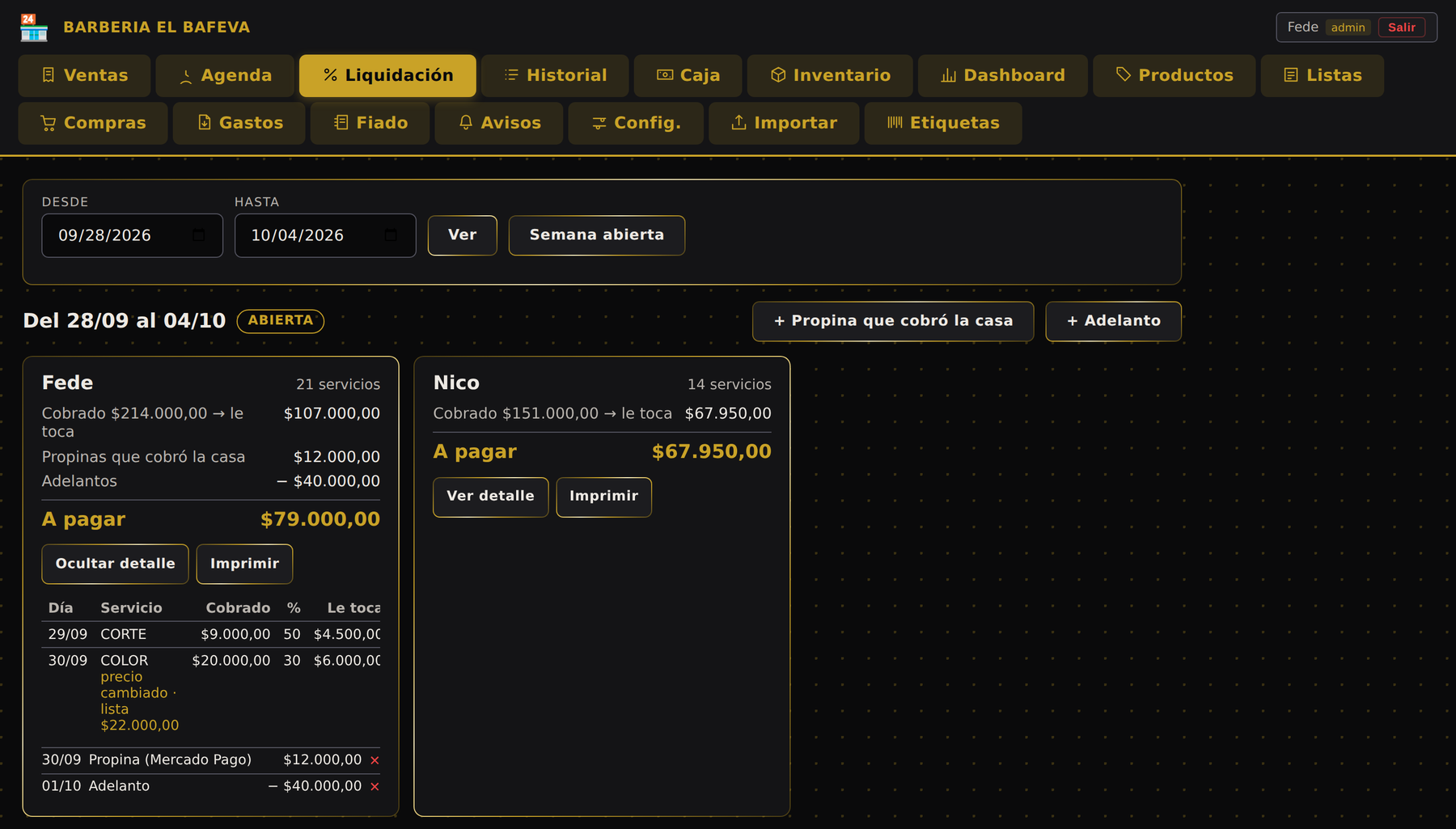Click the Cobrado column header
Viewport: 1456px width, 829px height.
click(x=238, y=608)
